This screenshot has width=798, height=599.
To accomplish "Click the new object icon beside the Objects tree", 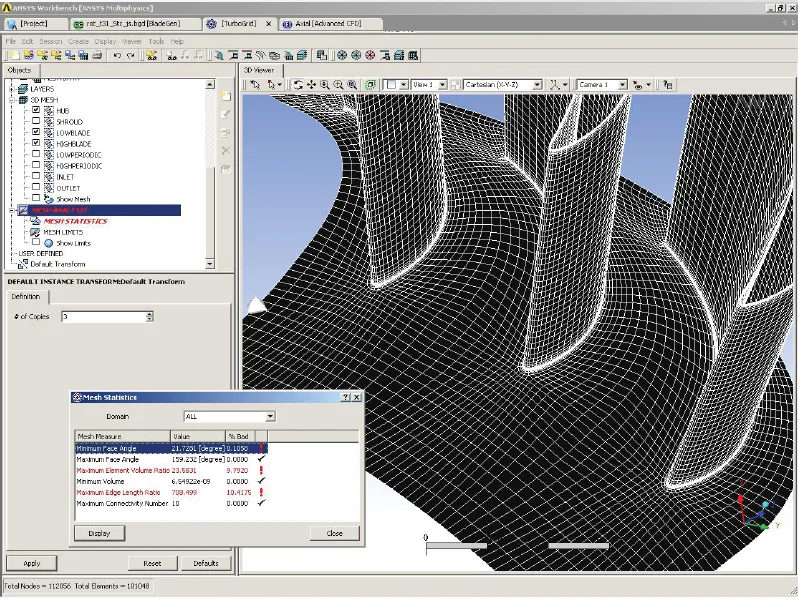I will coord(226,96).
